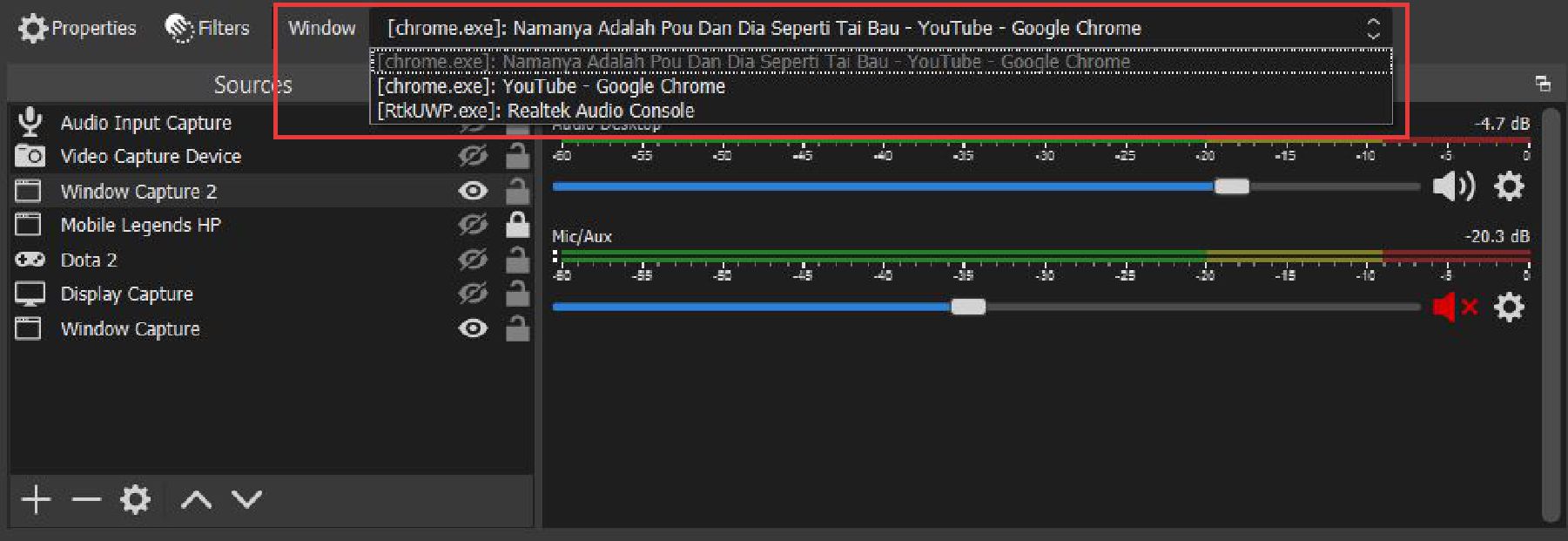Click the monitor icon of Display Capture
The width and height of the screenshot is (1568, 541).
click(x=30, y=294)
